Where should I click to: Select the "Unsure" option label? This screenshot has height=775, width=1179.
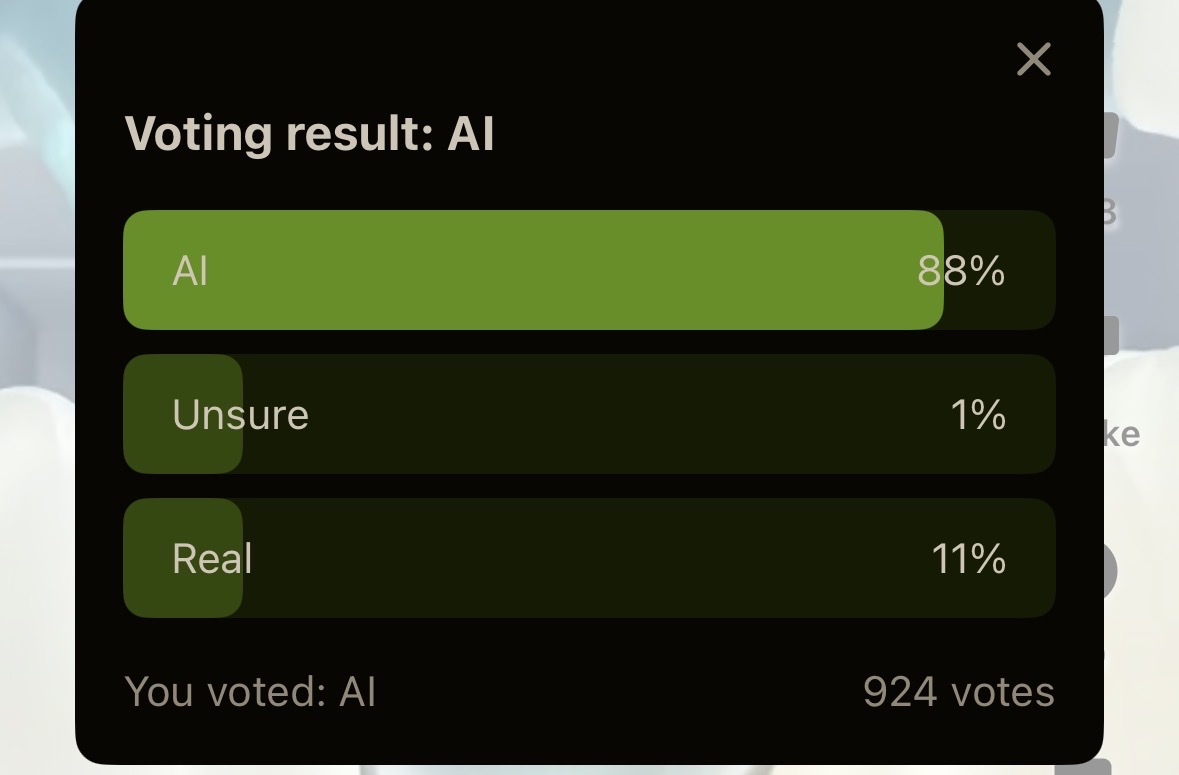click(241, 414)
